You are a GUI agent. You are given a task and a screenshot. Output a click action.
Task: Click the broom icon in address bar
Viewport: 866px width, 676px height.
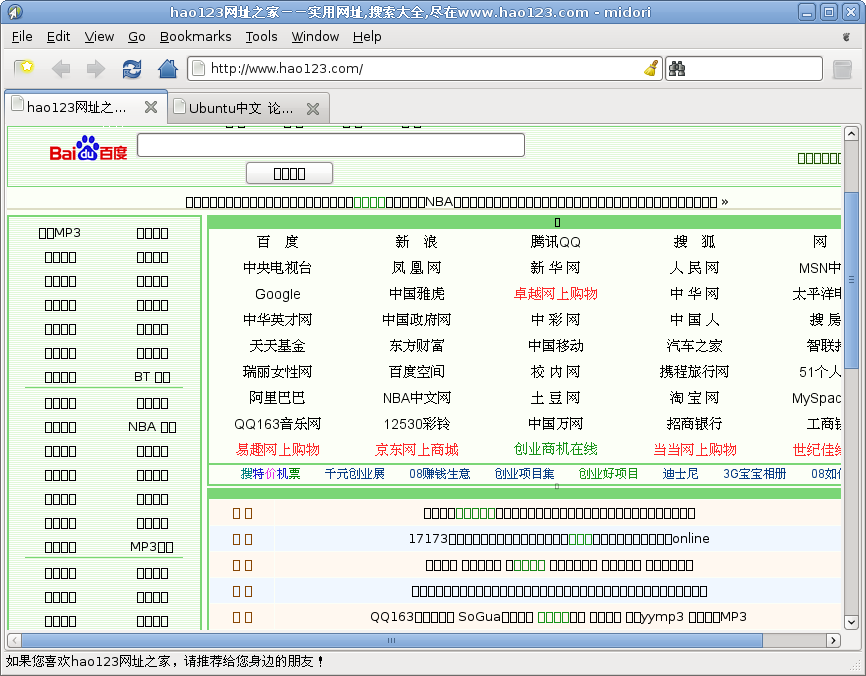click(651, 68)
